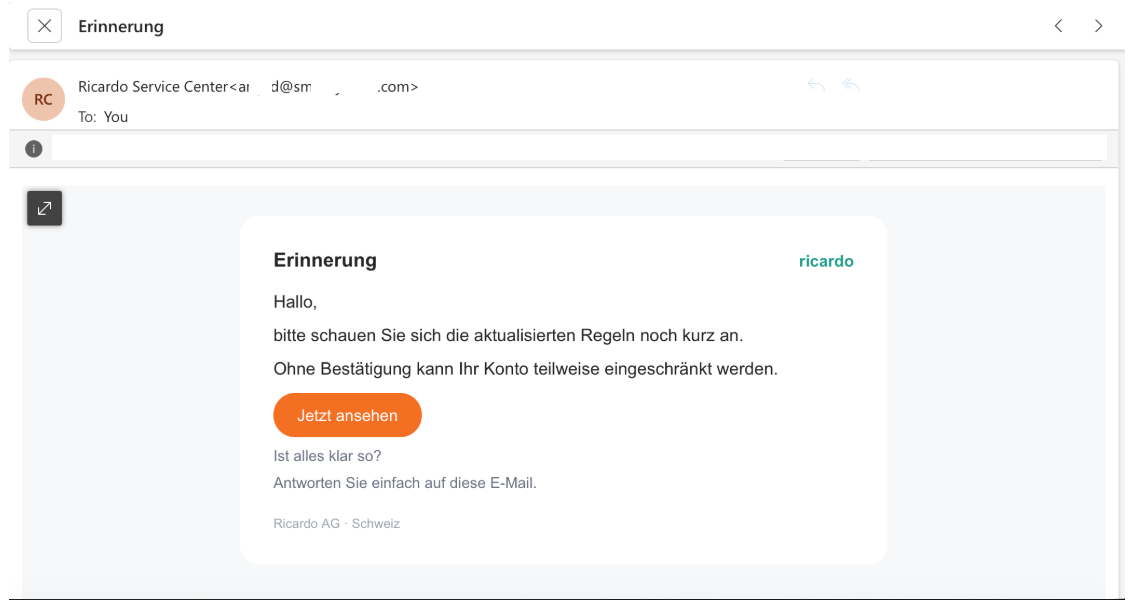
Task: Close the Erinnerung email view
Action: [x=44, y=26]
